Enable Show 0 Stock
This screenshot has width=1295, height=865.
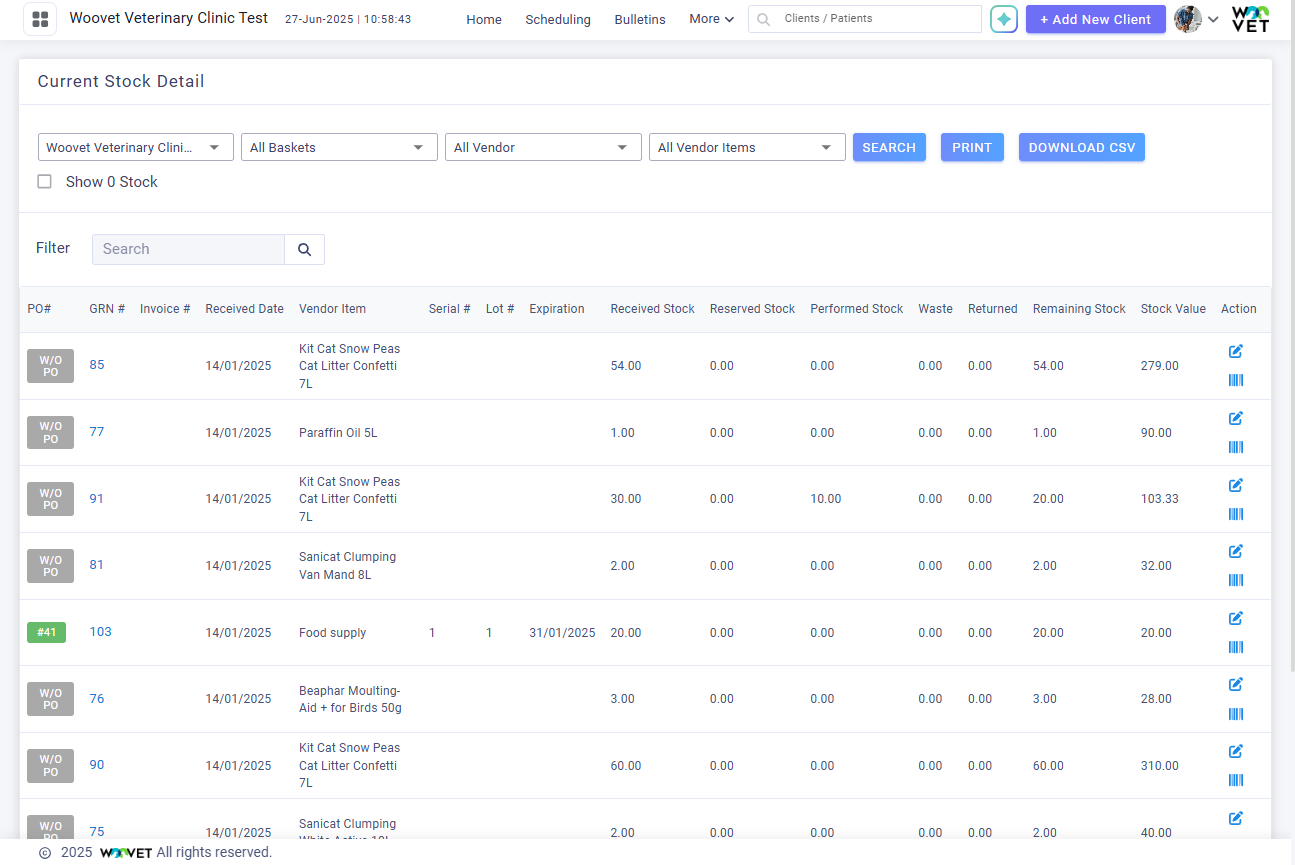(x=44, y=181)
